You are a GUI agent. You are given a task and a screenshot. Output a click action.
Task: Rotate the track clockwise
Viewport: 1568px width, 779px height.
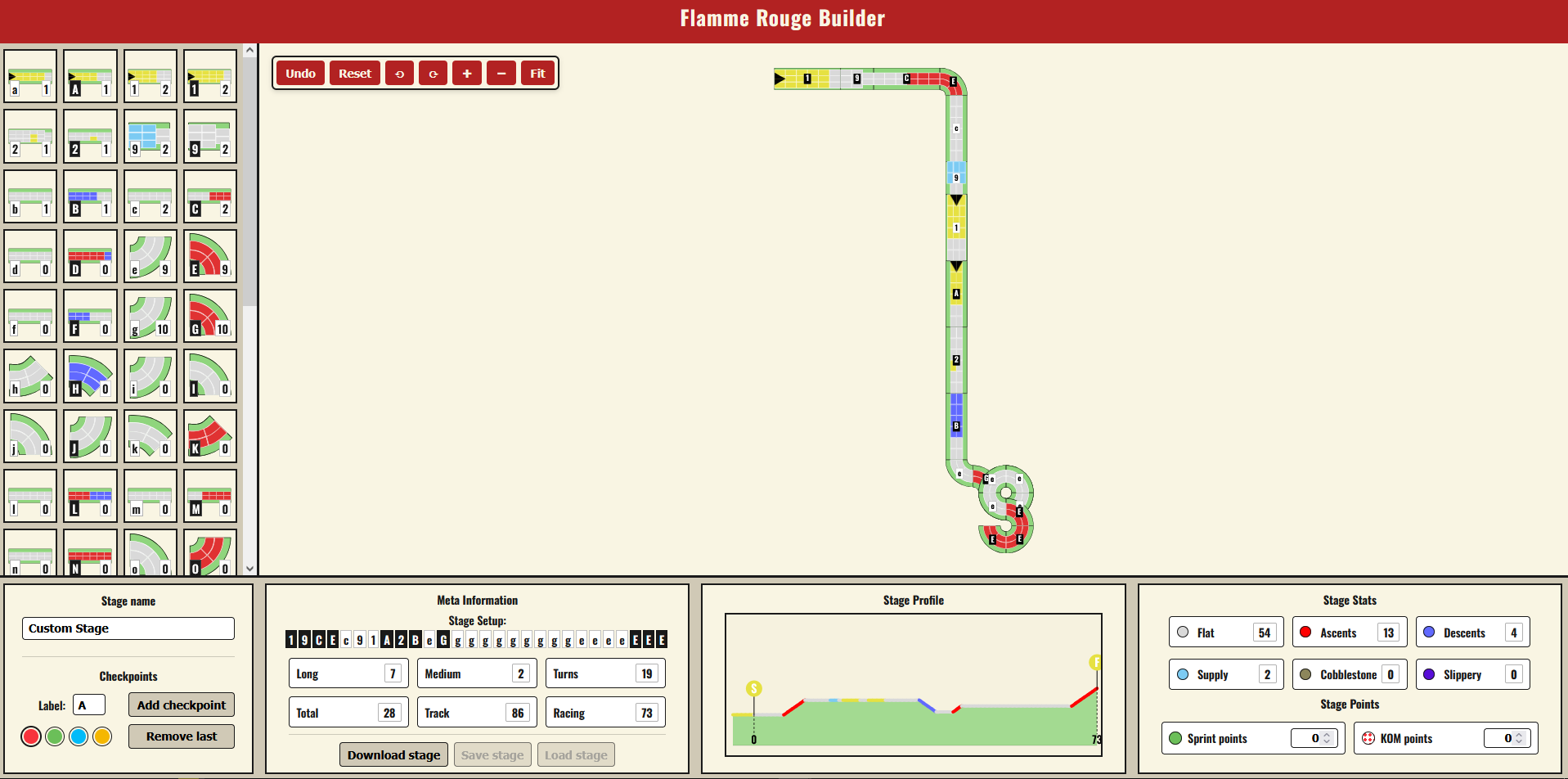pos(433,73)
